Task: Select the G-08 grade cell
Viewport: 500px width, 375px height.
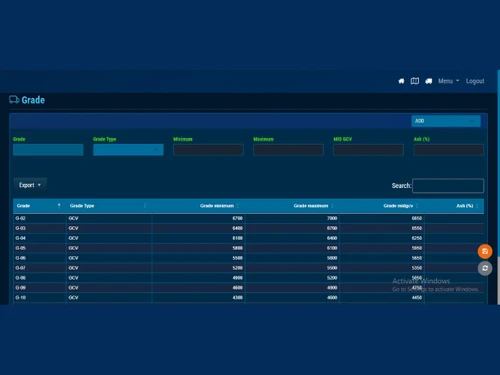Action: click(x=39, y=278)
